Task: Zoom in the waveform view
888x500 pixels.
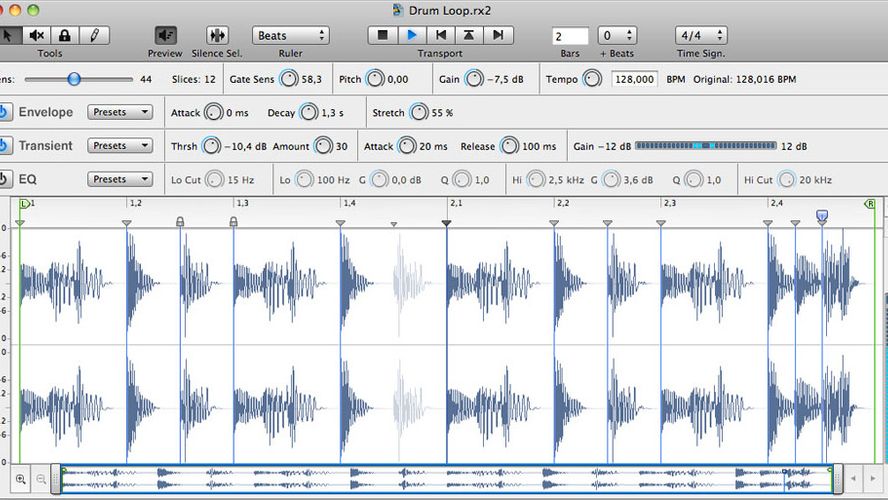Action: [x=21, y=479]
